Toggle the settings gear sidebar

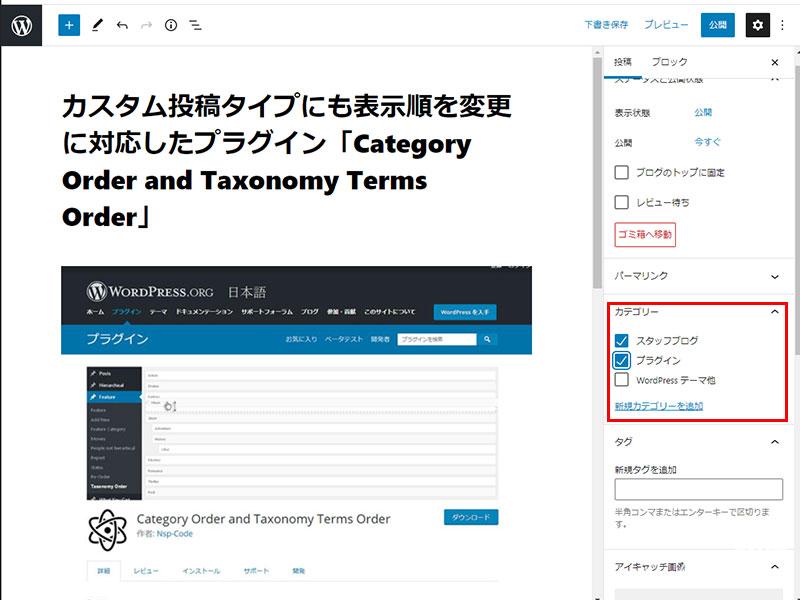[x=757, y=25]
